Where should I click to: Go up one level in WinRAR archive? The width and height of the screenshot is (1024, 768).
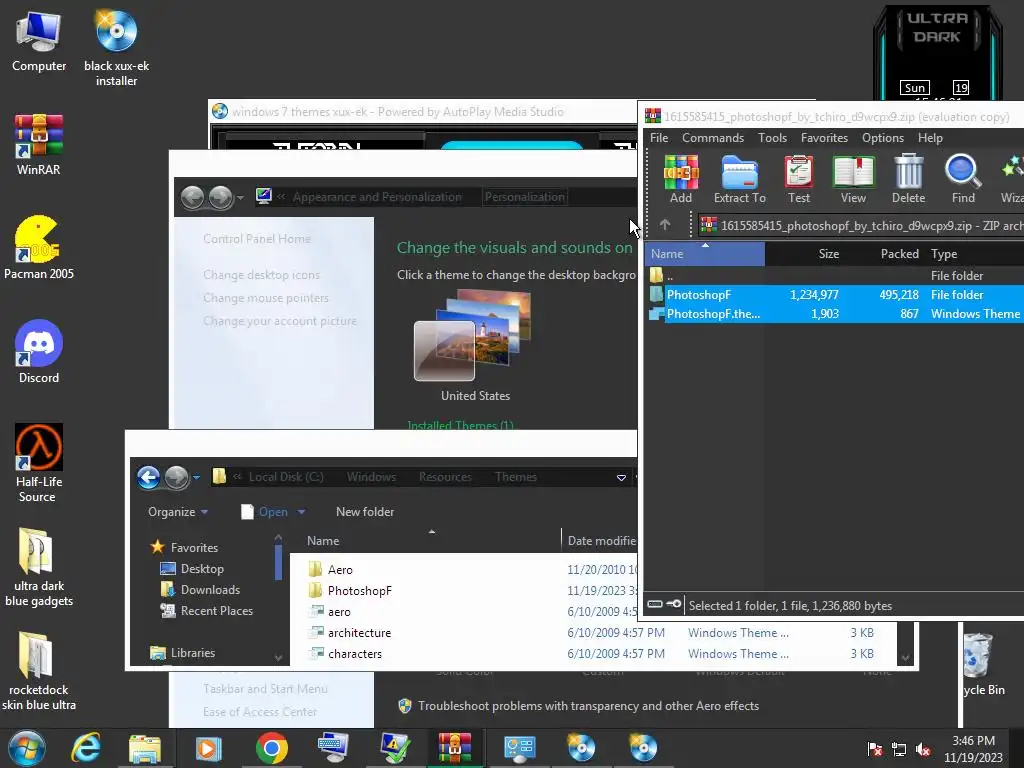tap(665, 225)
